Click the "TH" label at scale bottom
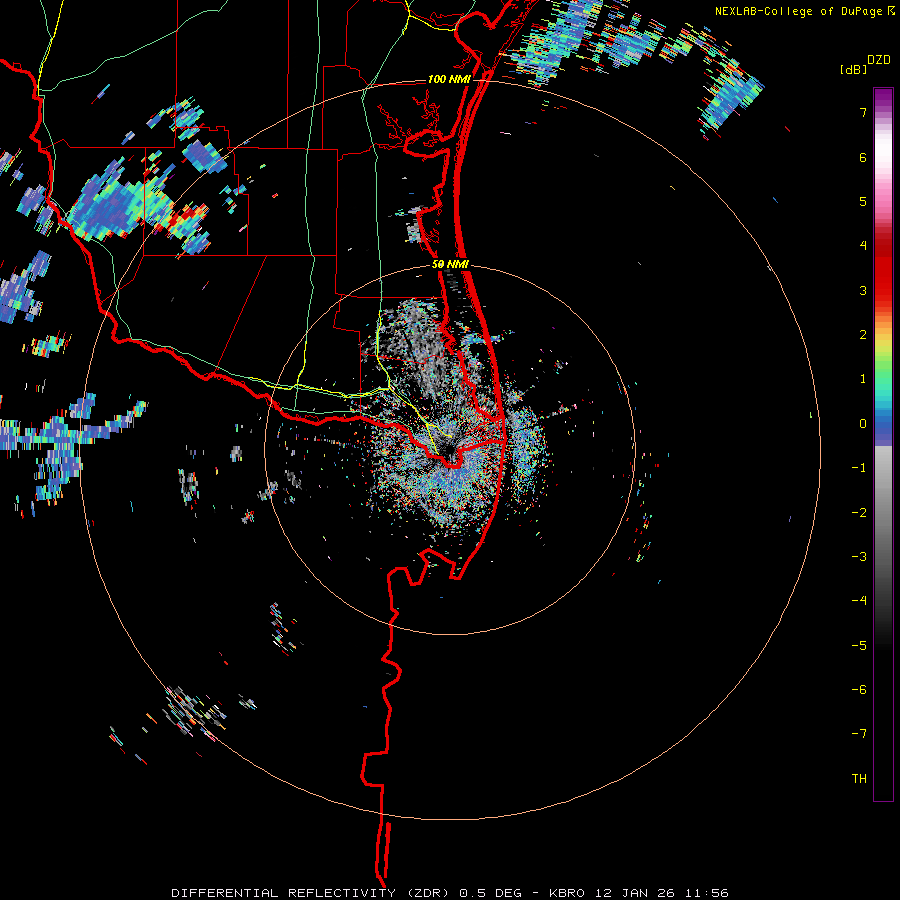The width and height of the screenshot is (900, 900). point(859,779)
